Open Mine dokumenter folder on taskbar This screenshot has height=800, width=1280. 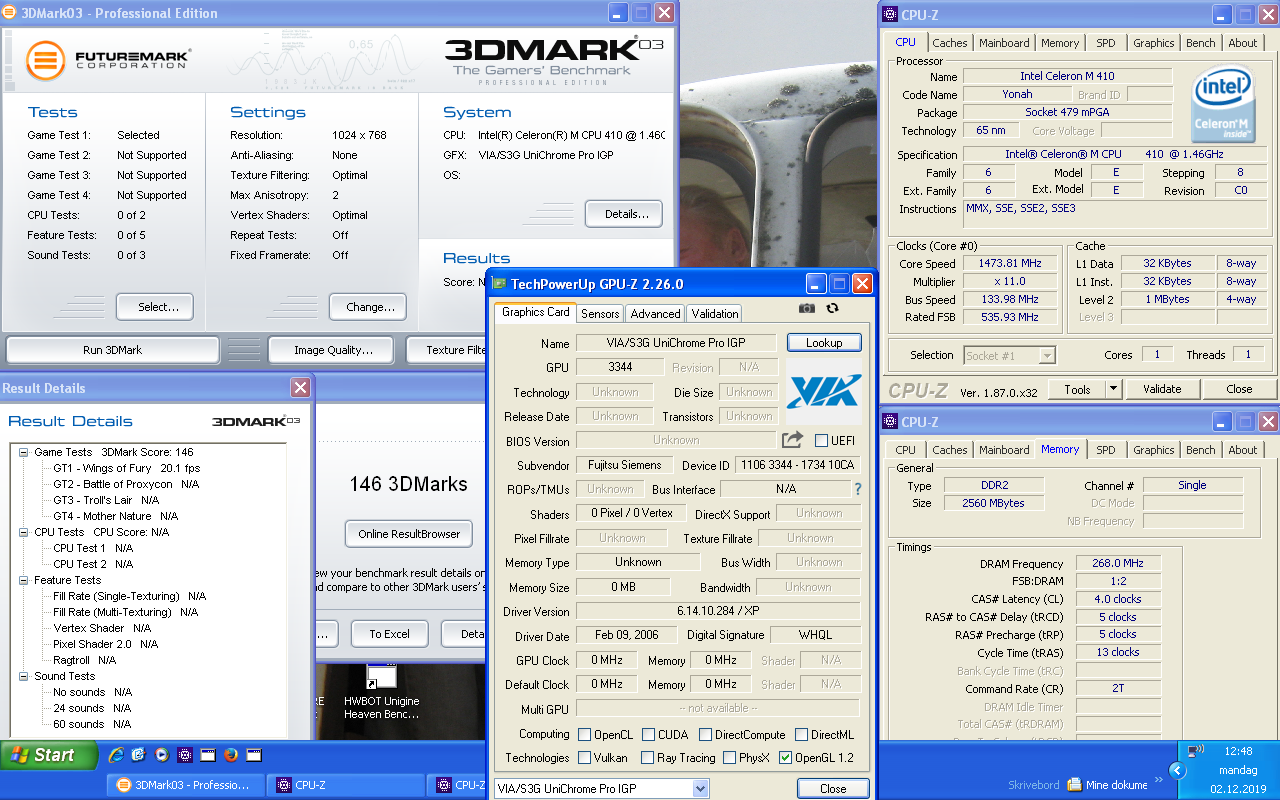1107,785
